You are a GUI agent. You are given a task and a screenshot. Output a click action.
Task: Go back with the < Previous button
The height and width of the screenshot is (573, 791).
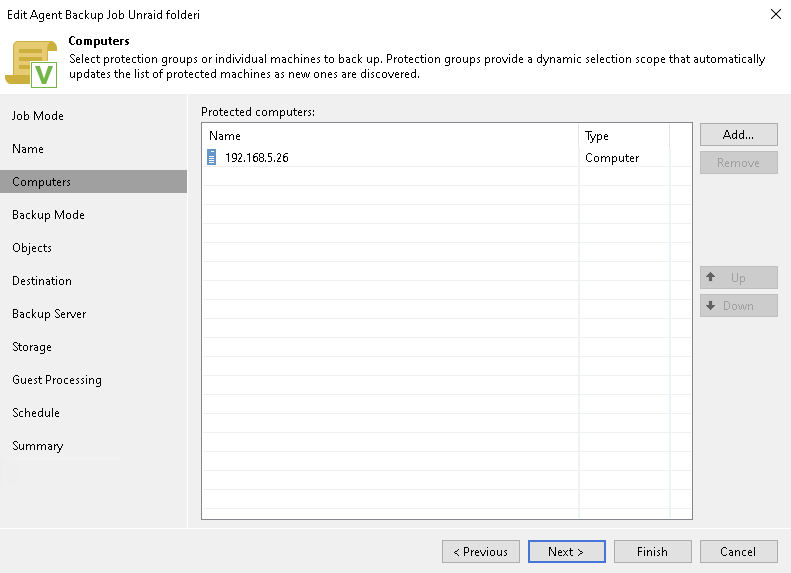(x=481, y=552)
